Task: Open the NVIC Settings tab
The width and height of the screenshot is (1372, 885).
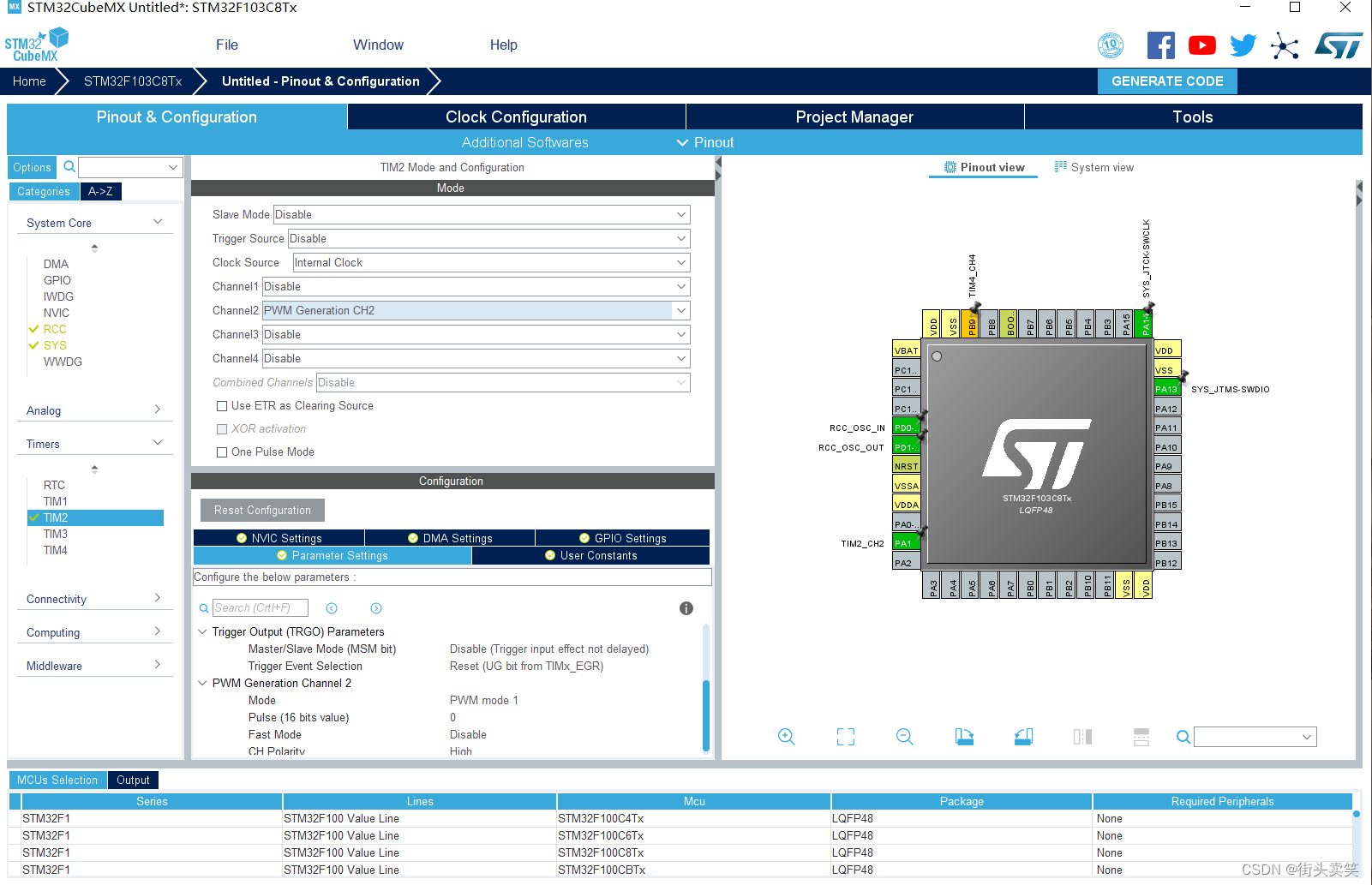Action: pos(279,538)
